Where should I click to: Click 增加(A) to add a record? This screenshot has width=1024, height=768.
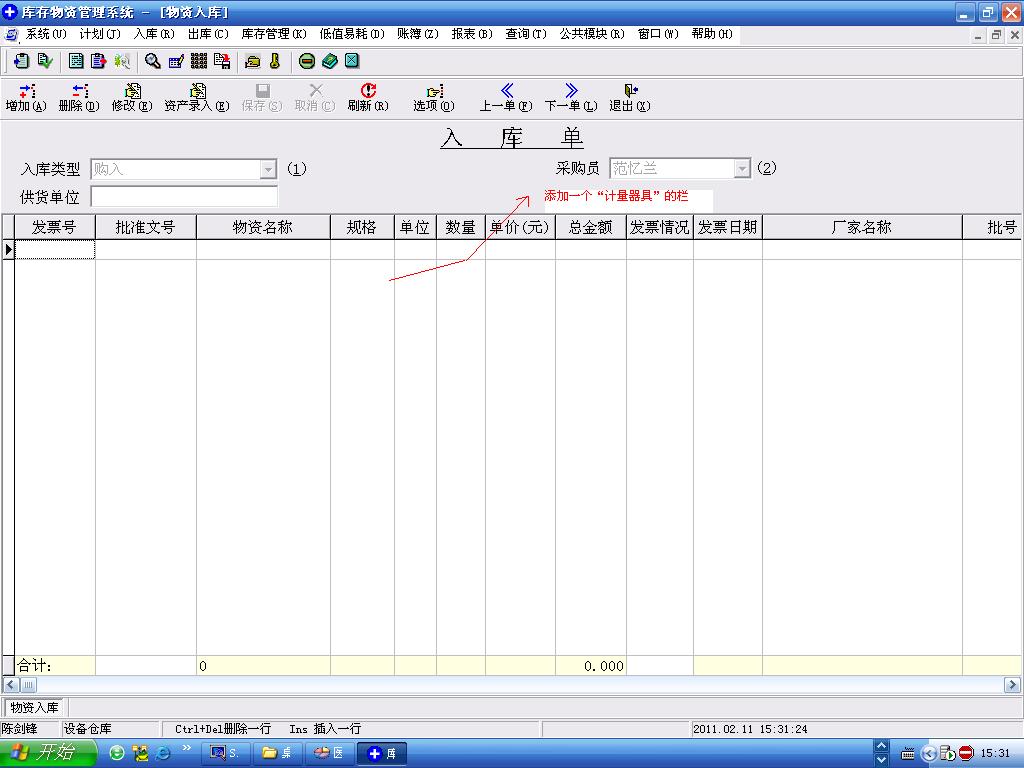click(x=26, y=97)
